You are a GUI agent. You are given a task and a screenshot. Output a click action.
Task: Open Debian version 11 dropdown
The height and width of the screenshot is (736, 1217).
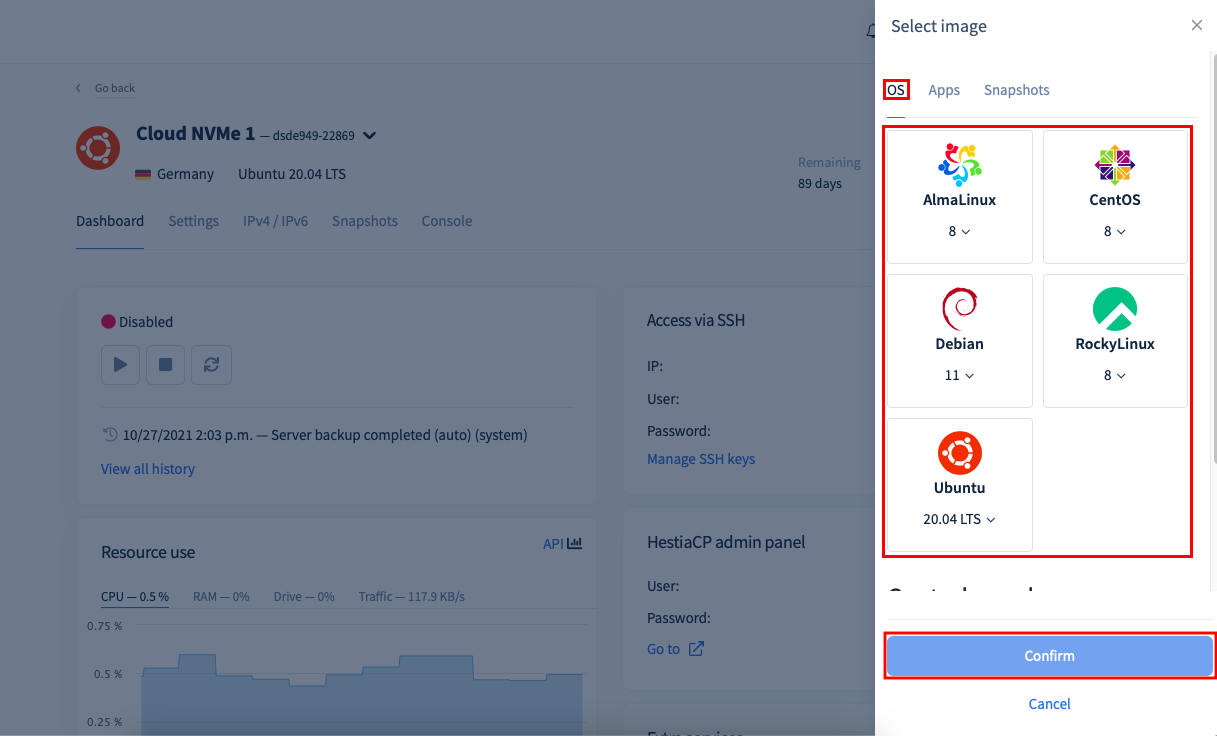tap(960, 375)
